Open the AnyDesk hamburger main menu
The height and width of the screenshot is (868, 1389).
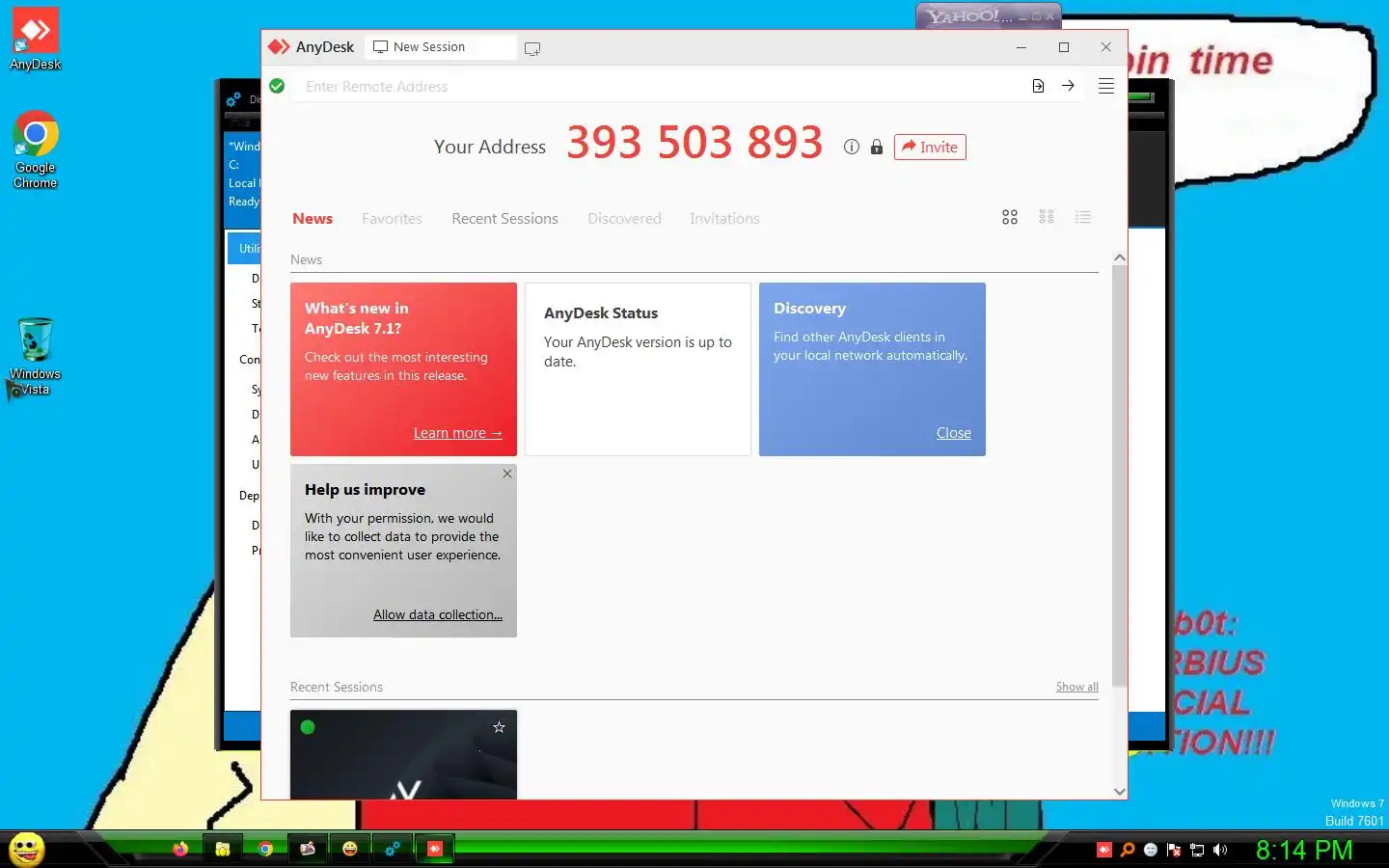tap(1106, 86)
